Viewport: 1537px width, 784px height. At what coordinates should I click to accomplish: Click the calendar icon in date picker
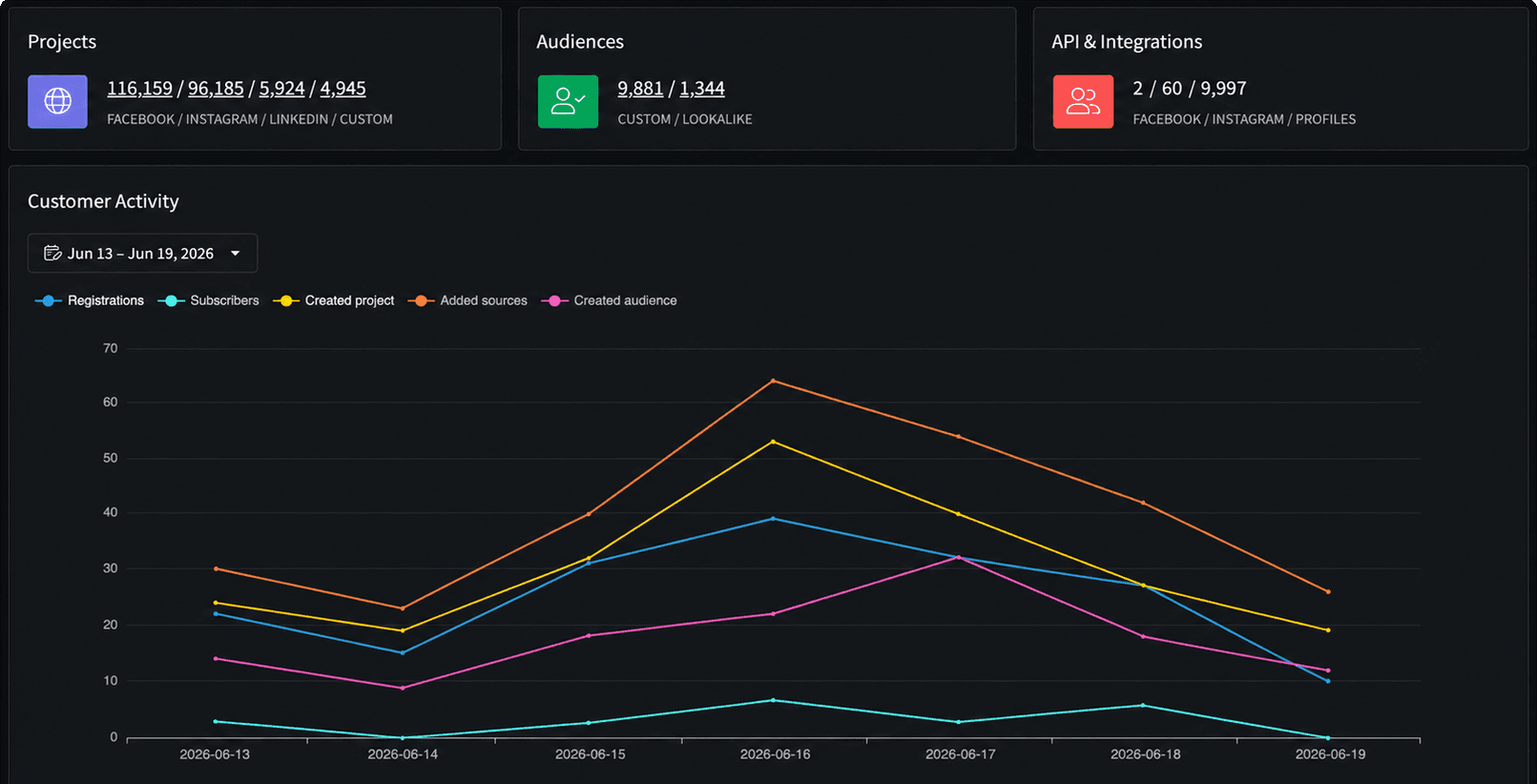coord(52,253)
